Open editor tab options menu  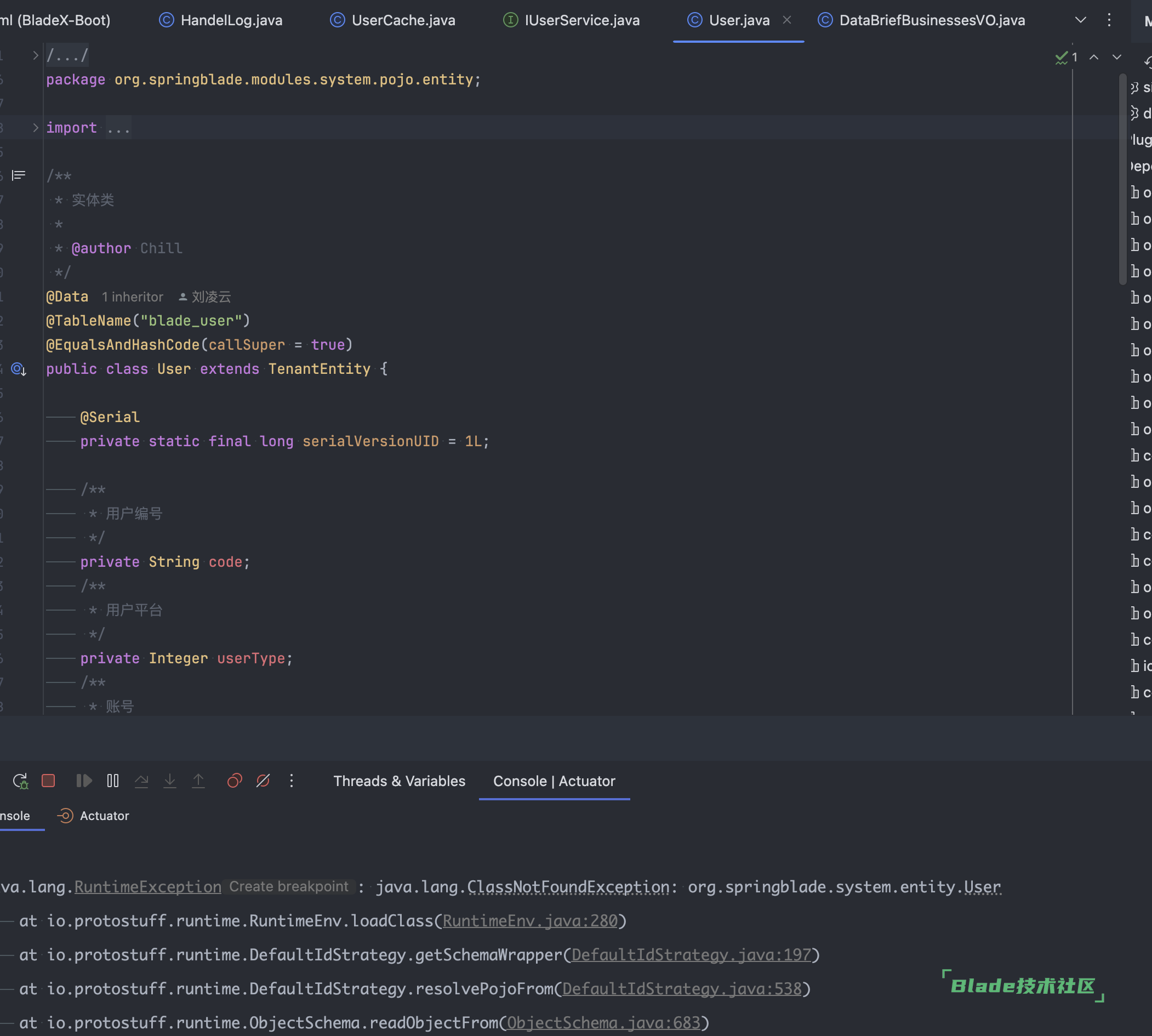pos(1109,20)
